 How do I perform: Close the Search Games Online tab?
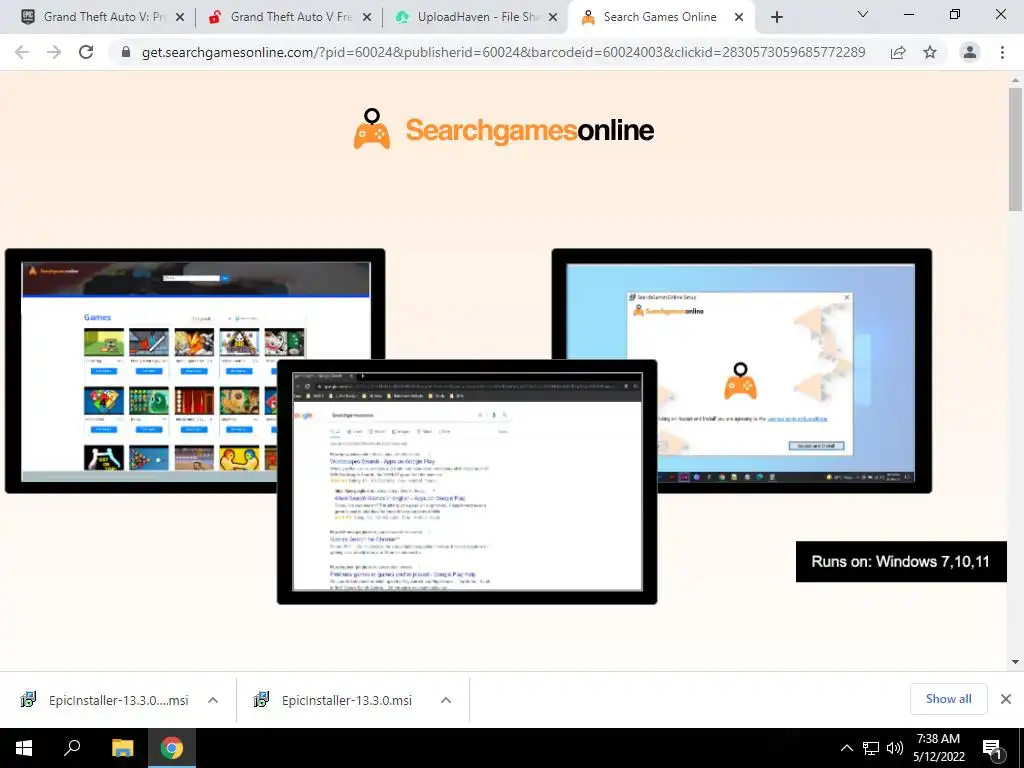click(739, 18)
